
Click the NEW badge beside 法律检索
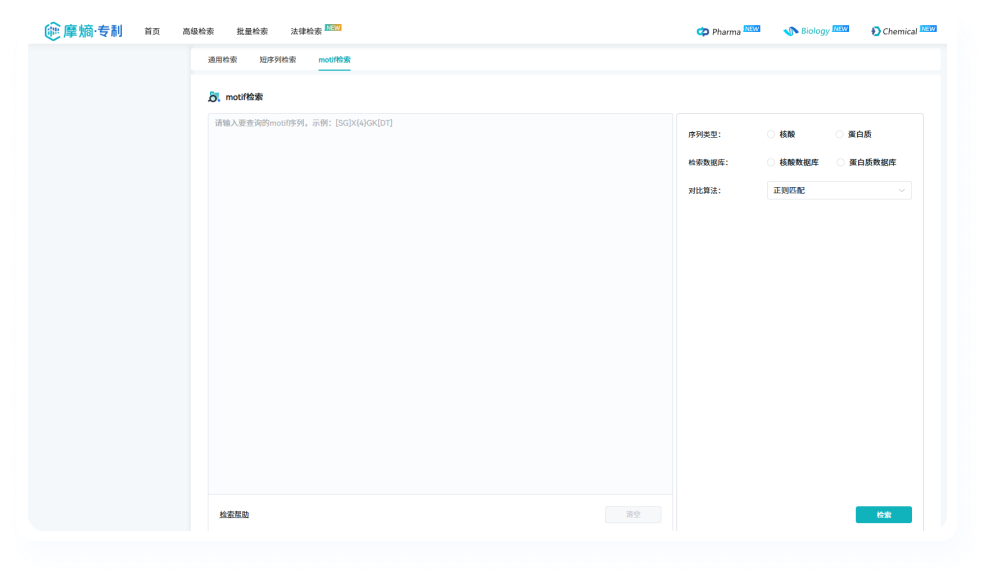click(333, 28)
